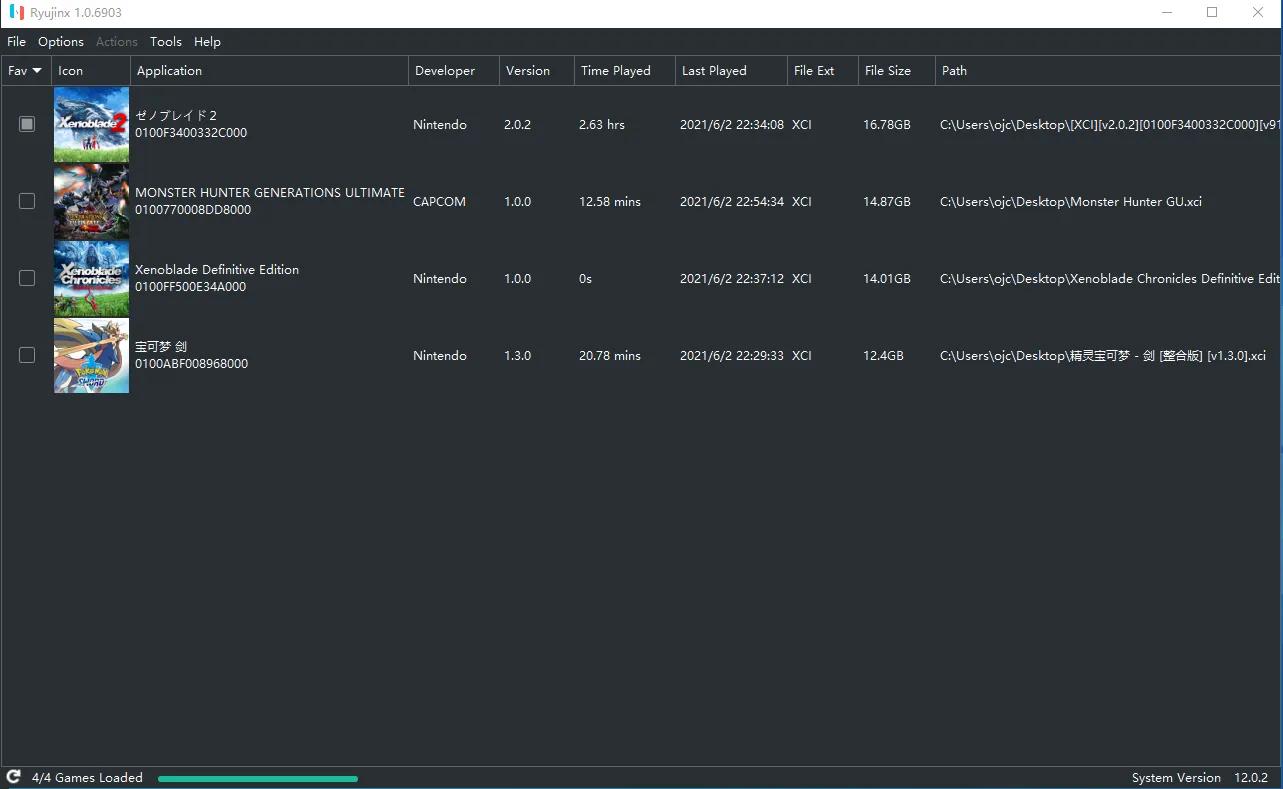Click last played 2021/6/2 22:54:34
The image size is (1283, 789).
pyautogui.click(x=732, y=202)
